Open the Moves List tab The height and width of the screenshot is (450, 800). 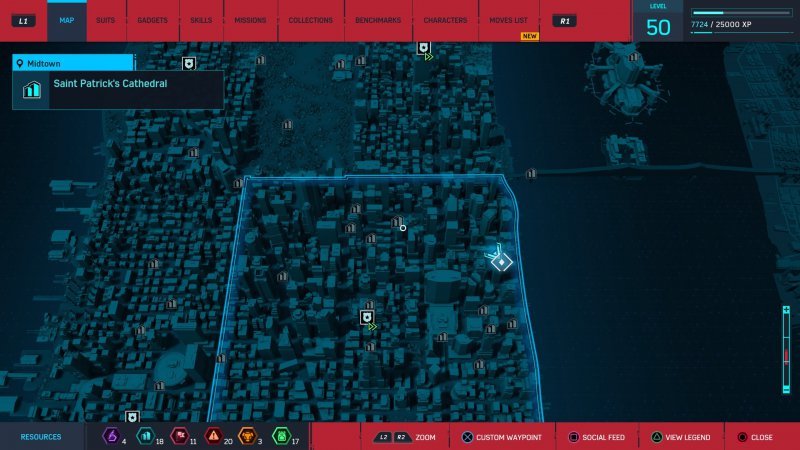pos(509,20)
